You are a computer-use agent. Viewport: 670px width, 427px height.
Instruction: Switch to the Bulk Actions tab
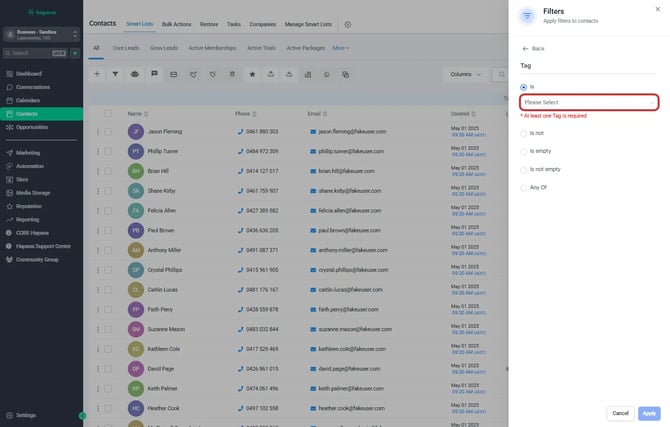pos(176,23)
